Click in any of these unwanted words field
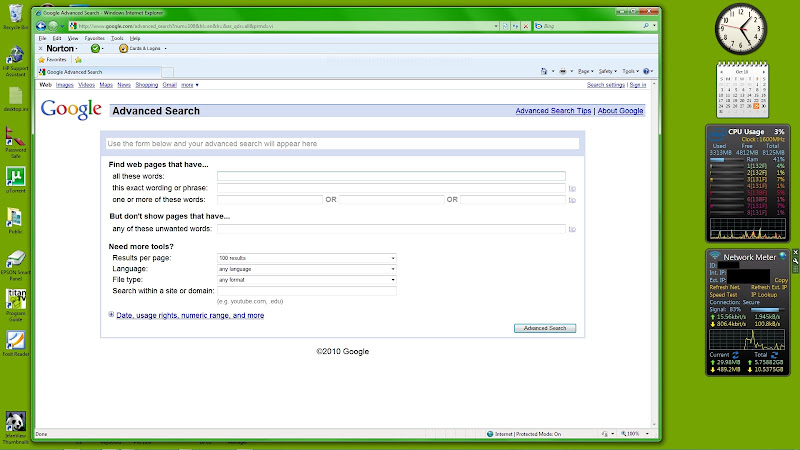Viewport: 800px width, 450px height. point(391,229)
